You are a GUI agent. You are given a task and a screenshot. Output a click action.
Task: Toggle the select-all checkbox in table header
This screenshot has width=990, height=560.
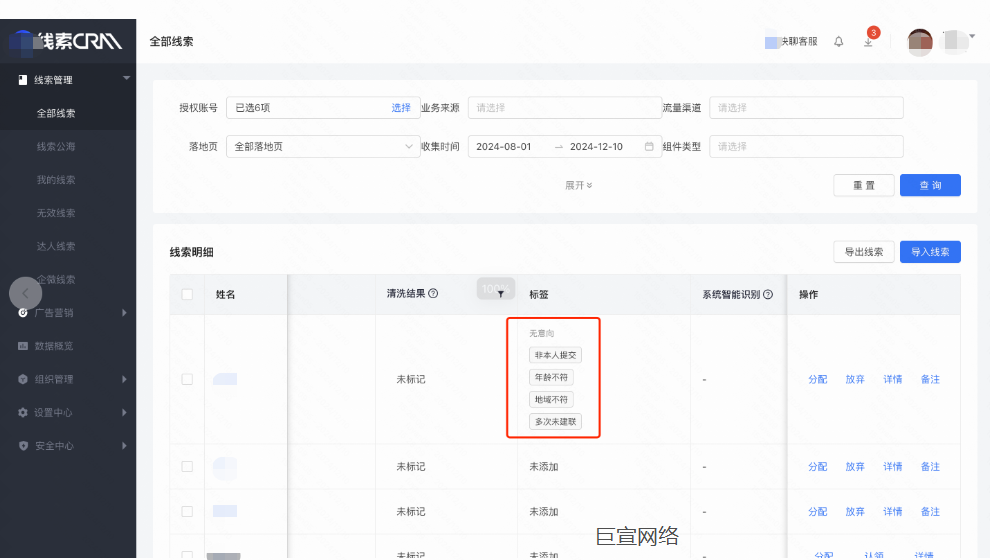coord(187,294)
